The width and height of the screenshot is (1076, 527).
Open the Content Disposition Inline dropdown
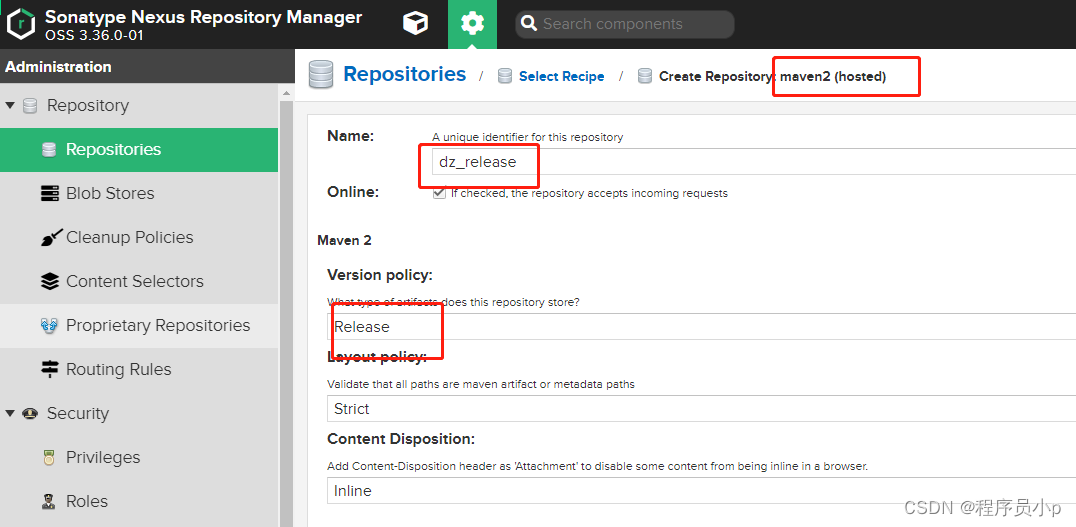[701, 491]
